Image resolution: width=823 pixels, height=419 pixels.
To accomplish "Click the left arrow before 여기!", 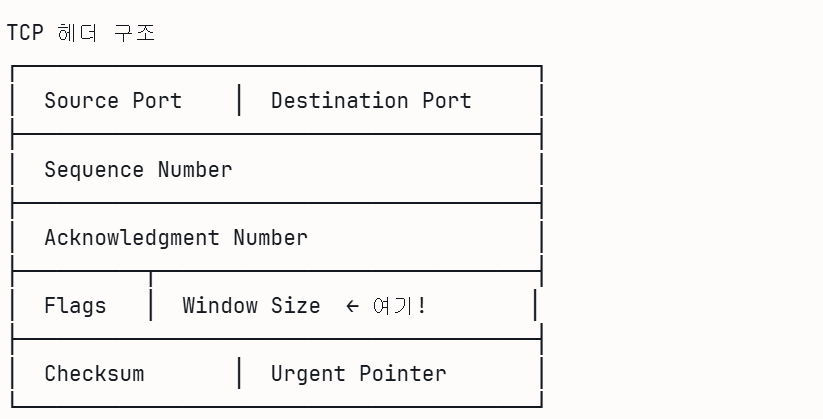I will tap(352, 306).
